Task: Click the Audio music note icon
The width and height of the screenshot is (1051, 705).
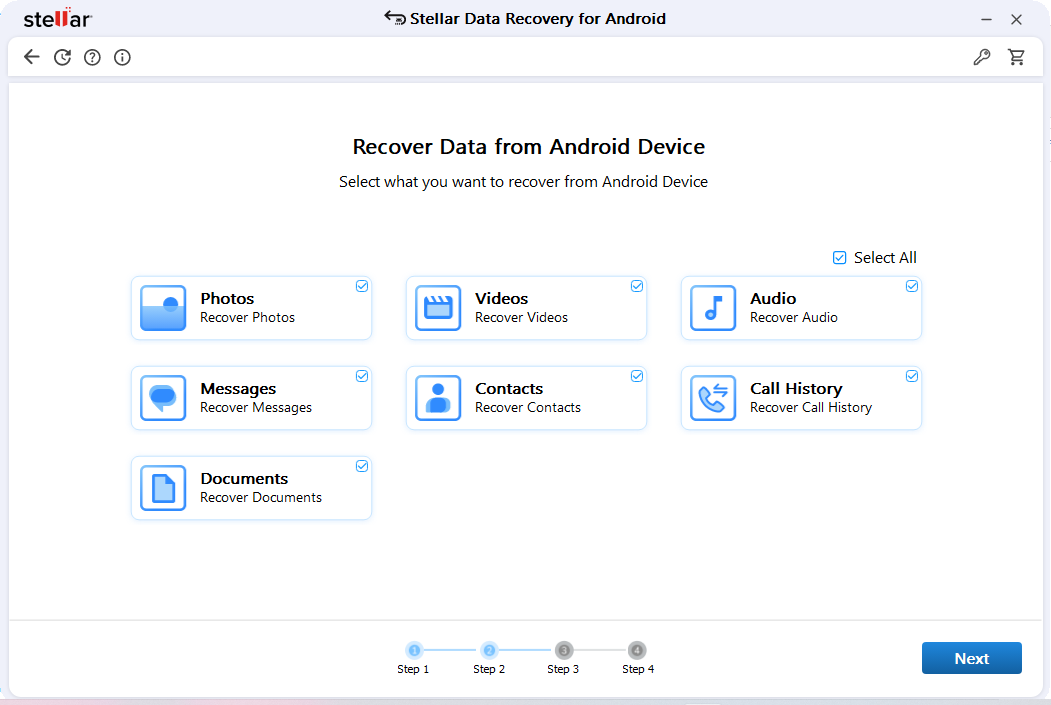Action: 713,308
